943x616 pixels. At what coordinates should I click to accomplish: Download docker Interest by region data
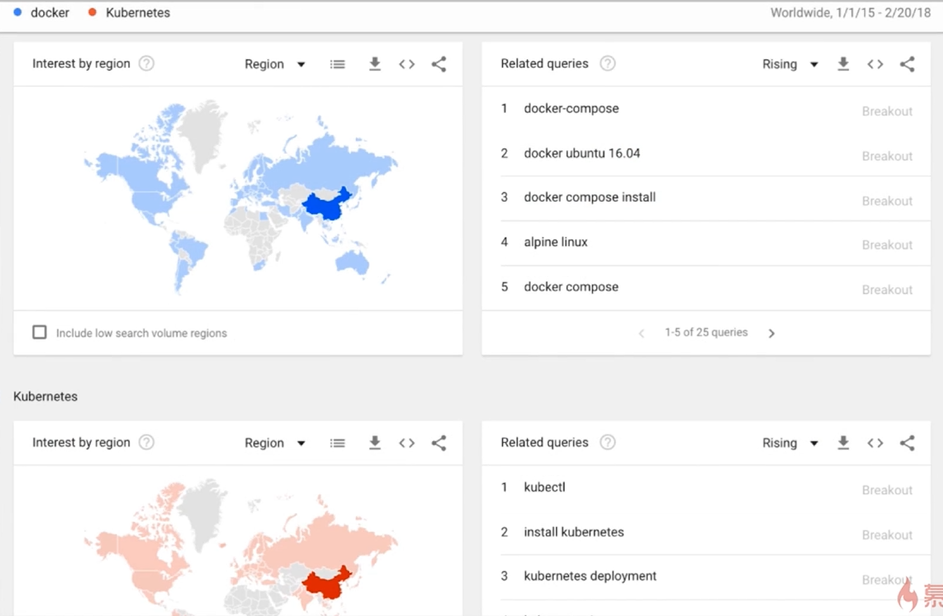pos(375,64)
